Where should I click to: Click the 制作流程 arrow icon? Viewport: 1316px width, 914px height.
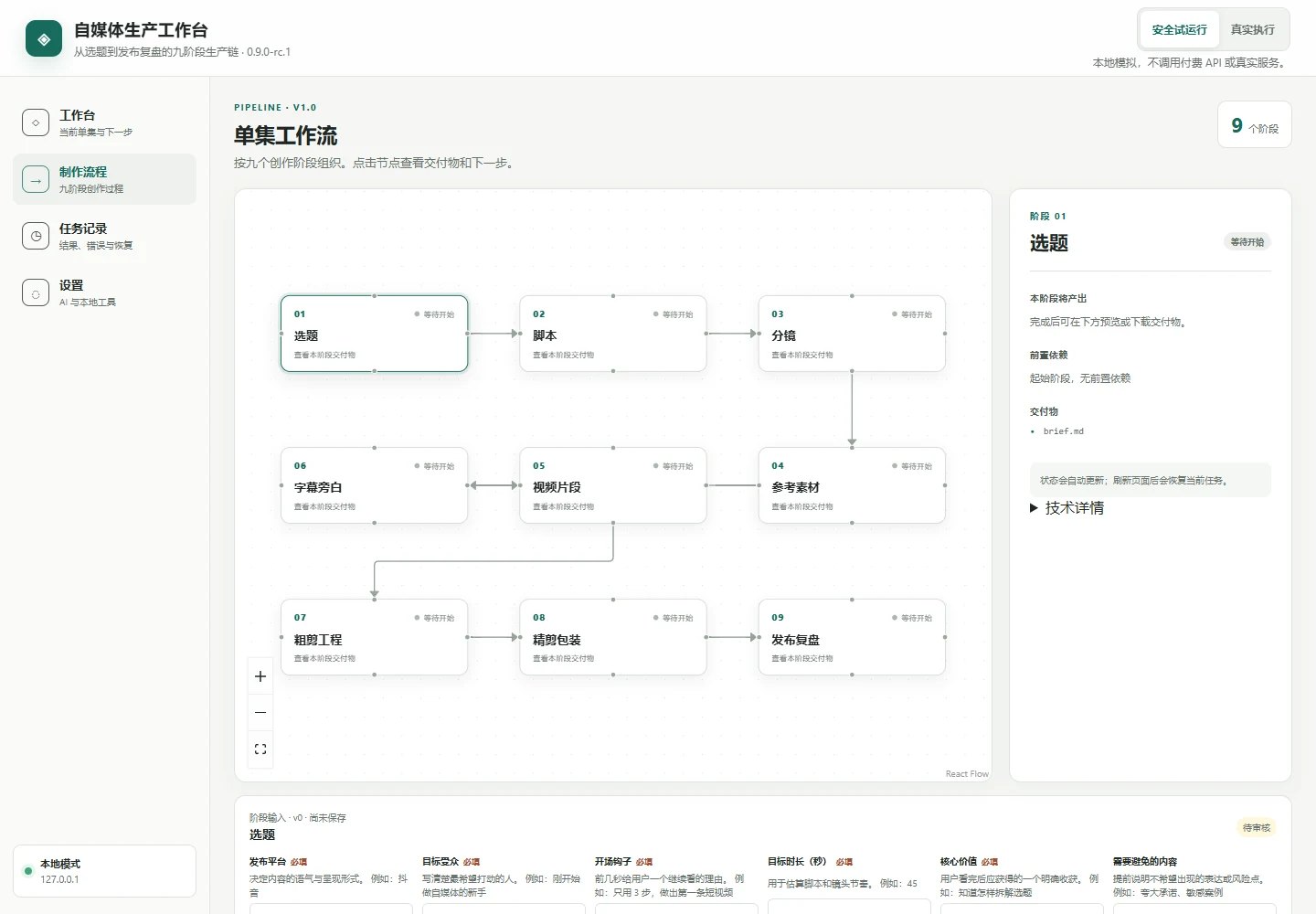pyautogui.click(x=36, y=179)
